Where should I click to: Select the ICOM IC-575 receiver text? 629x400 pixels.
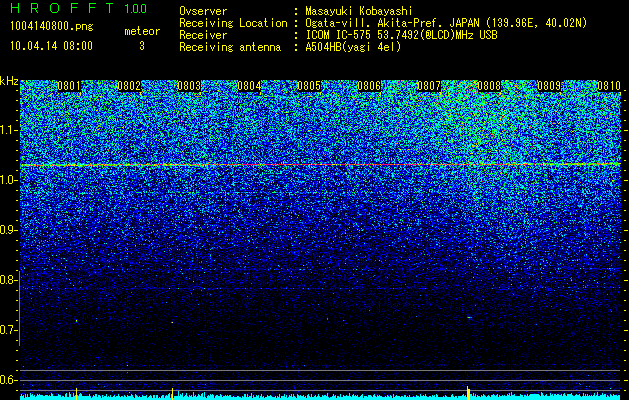401,35
